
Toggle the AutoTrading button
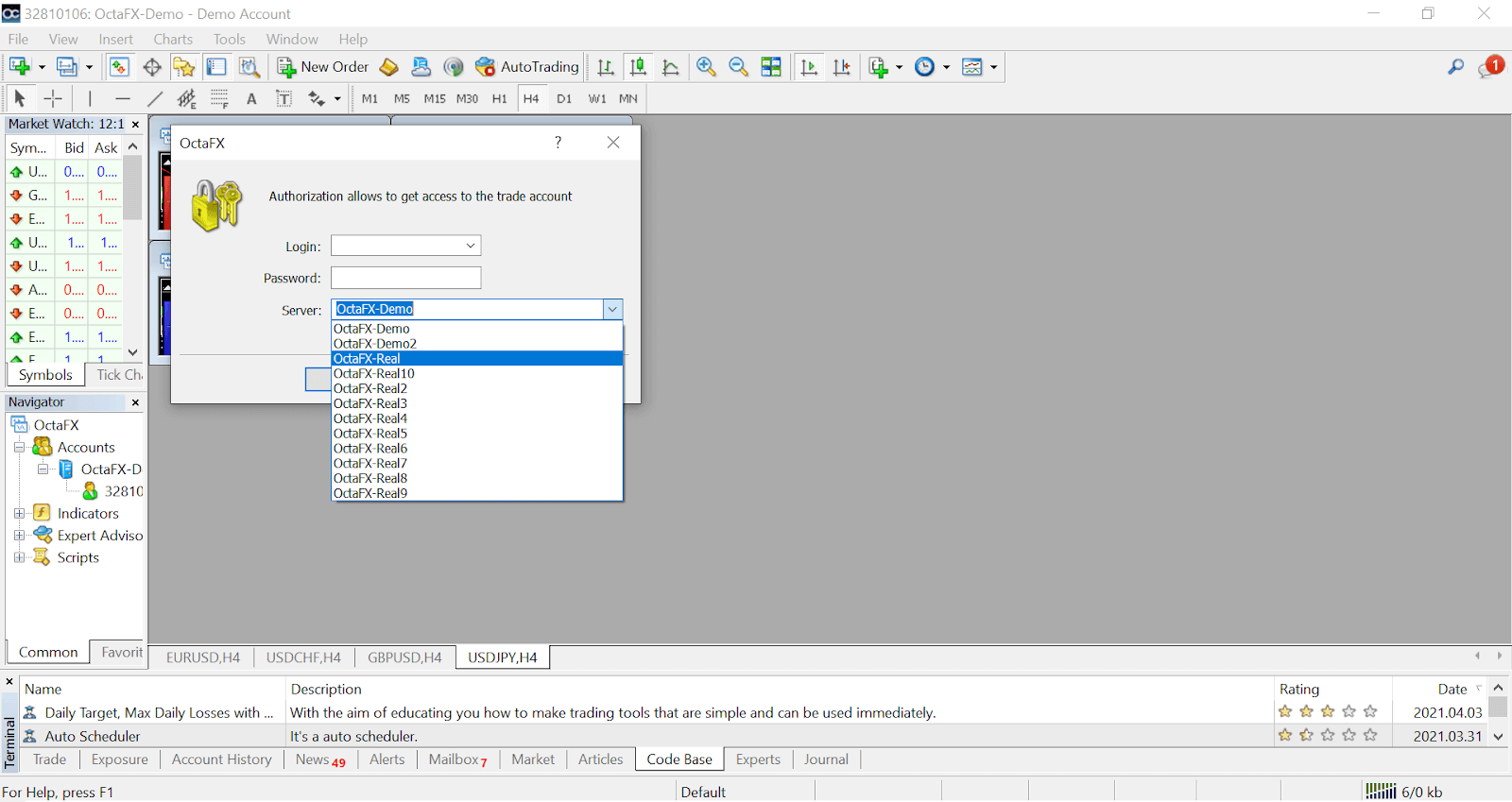tap(526, 67)
